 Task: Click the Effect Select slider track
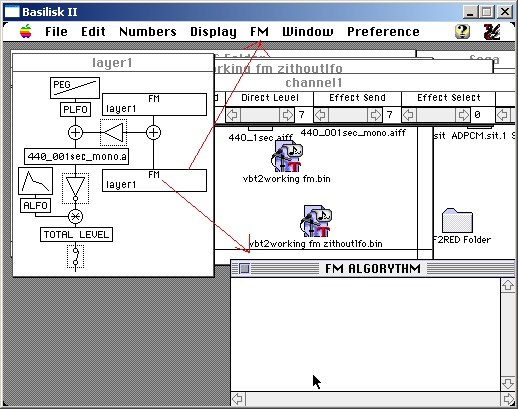[x=436, y=115]
